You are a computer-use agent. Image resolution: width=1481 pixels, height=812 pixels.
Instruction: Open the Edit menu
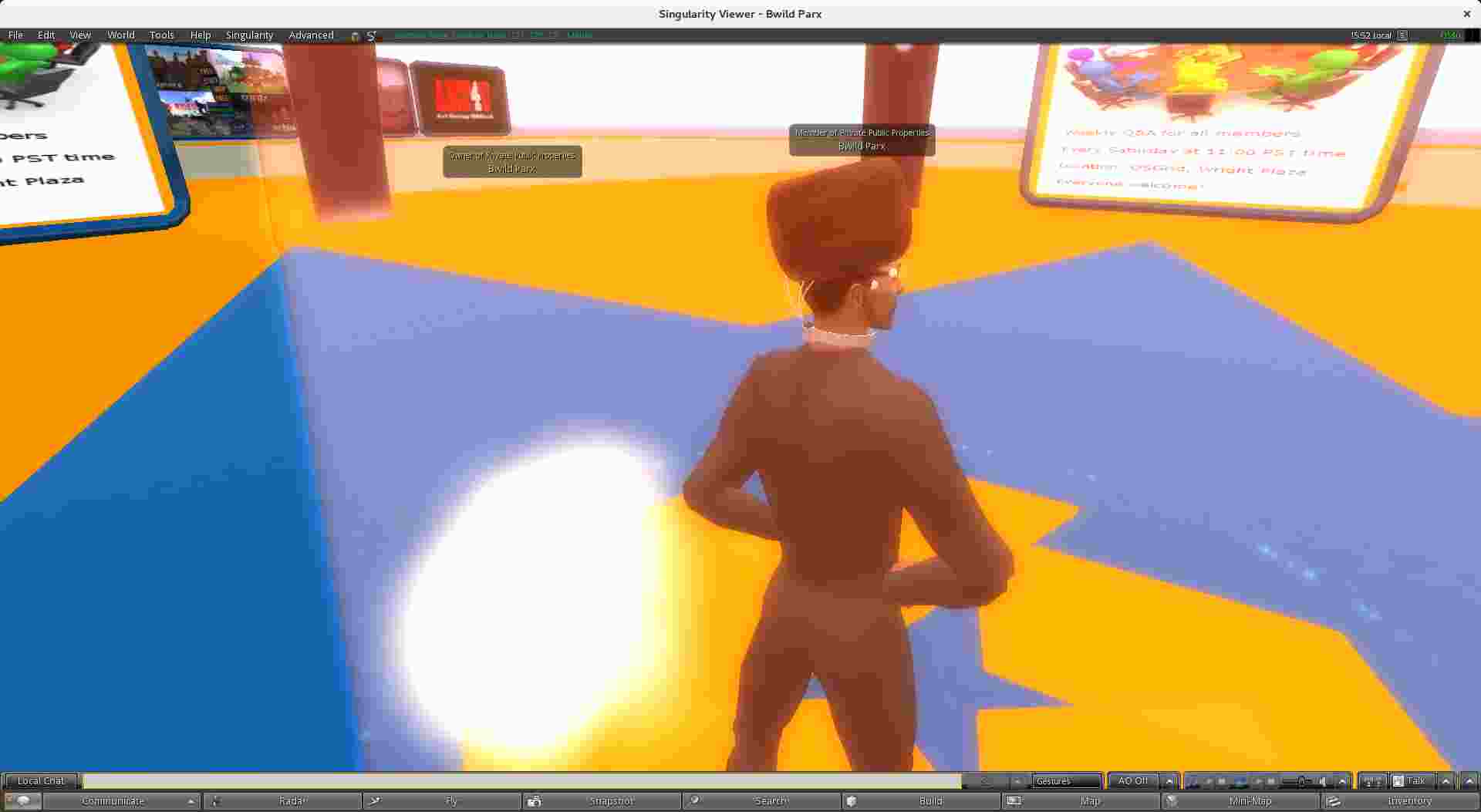click(x=46, y=35)
